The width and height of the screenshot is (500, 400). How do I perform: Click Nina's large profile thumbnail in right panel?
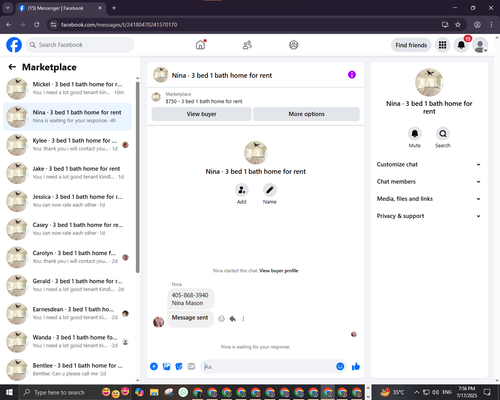[x=429, y=82]
